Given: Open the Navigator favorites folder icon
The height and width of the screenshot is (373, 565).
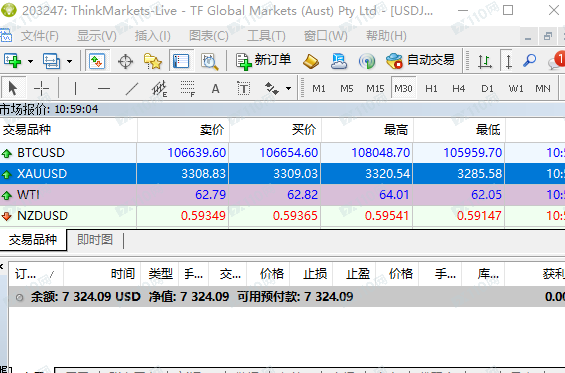Looking at the screenshot, I should click(153, 61).
